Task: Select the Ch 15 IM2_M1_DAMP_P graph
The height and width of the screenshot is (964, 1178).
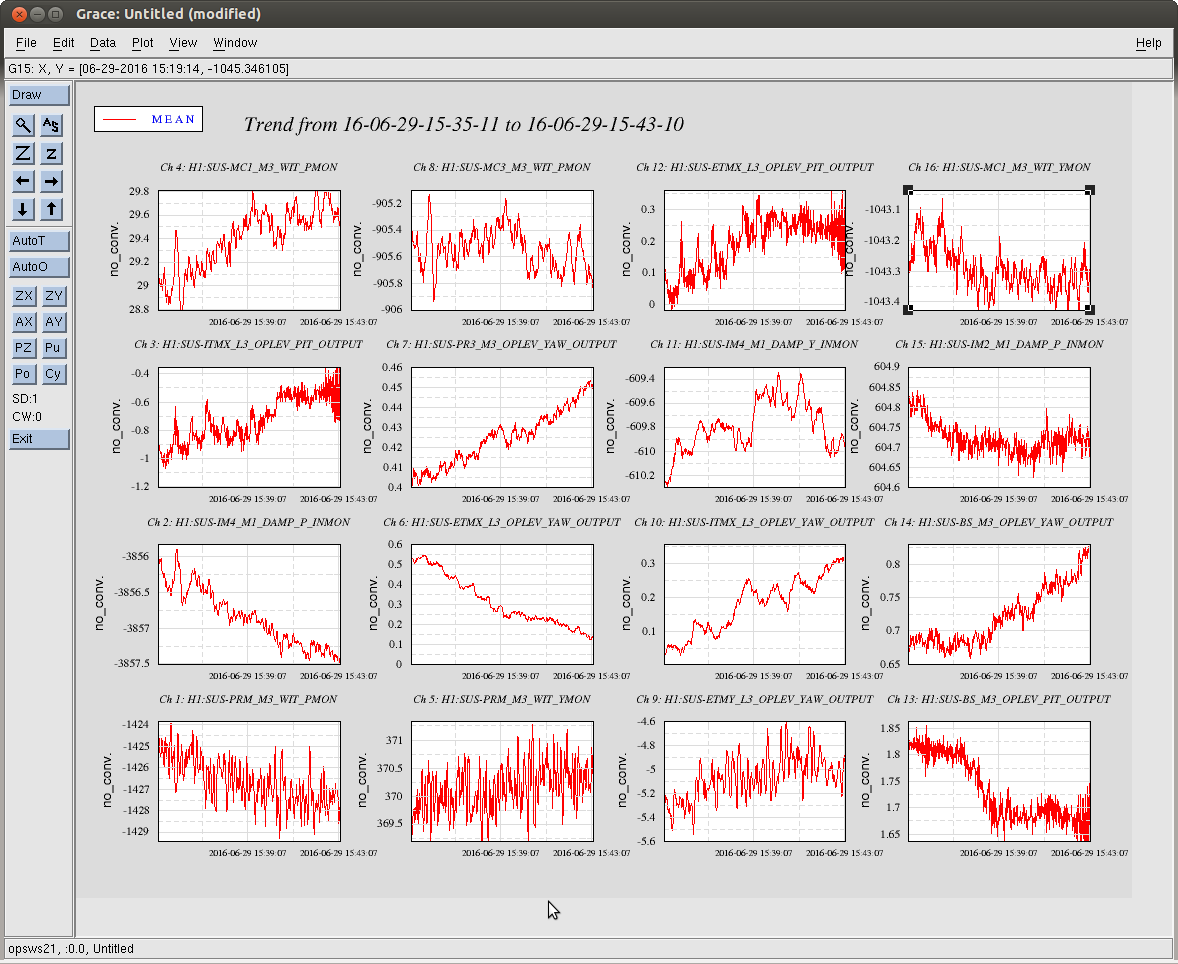Action: coord(999,427)
